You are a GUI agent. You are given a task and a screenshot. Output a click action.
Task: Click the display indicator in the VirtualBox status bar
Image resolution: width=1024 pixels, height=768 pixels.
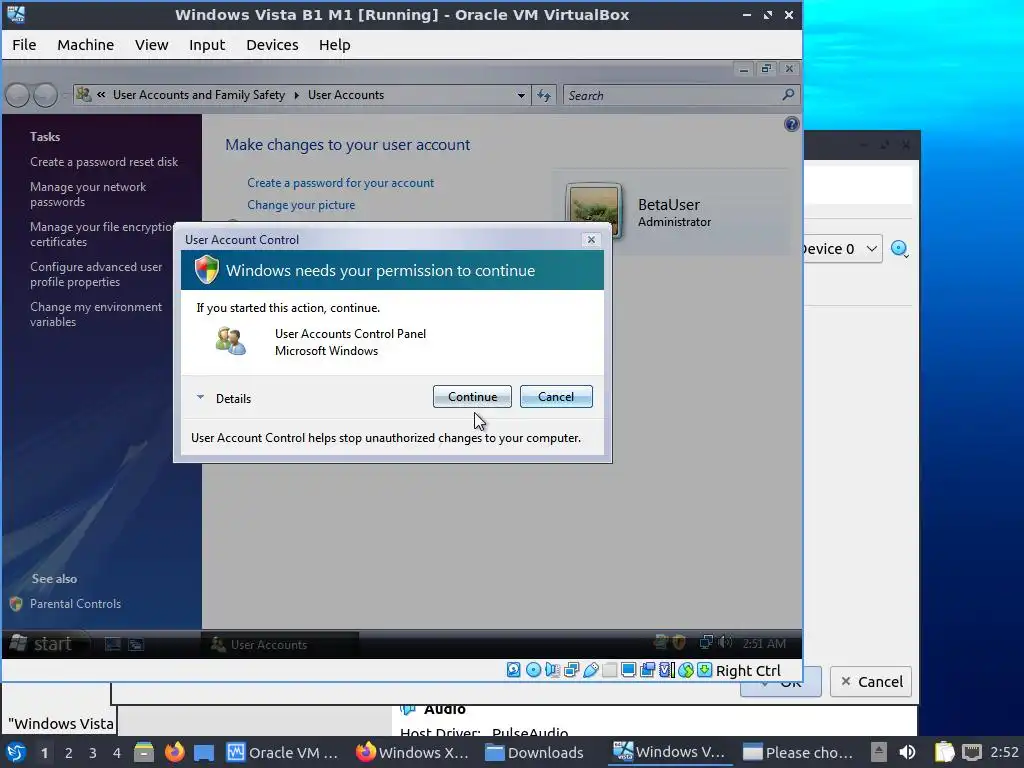tap(628, 670)
